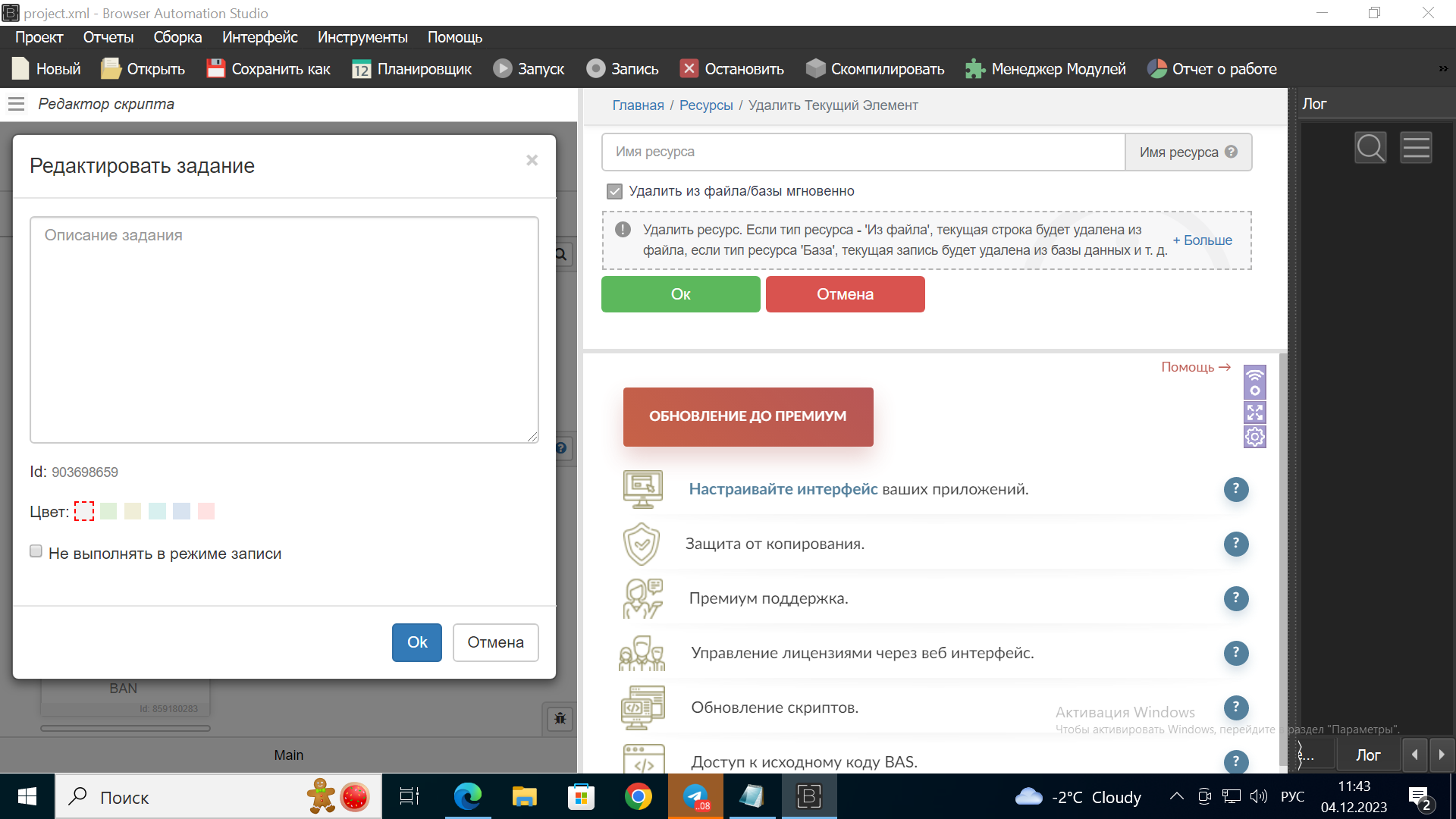Click the Record toolbar icon

596,69
